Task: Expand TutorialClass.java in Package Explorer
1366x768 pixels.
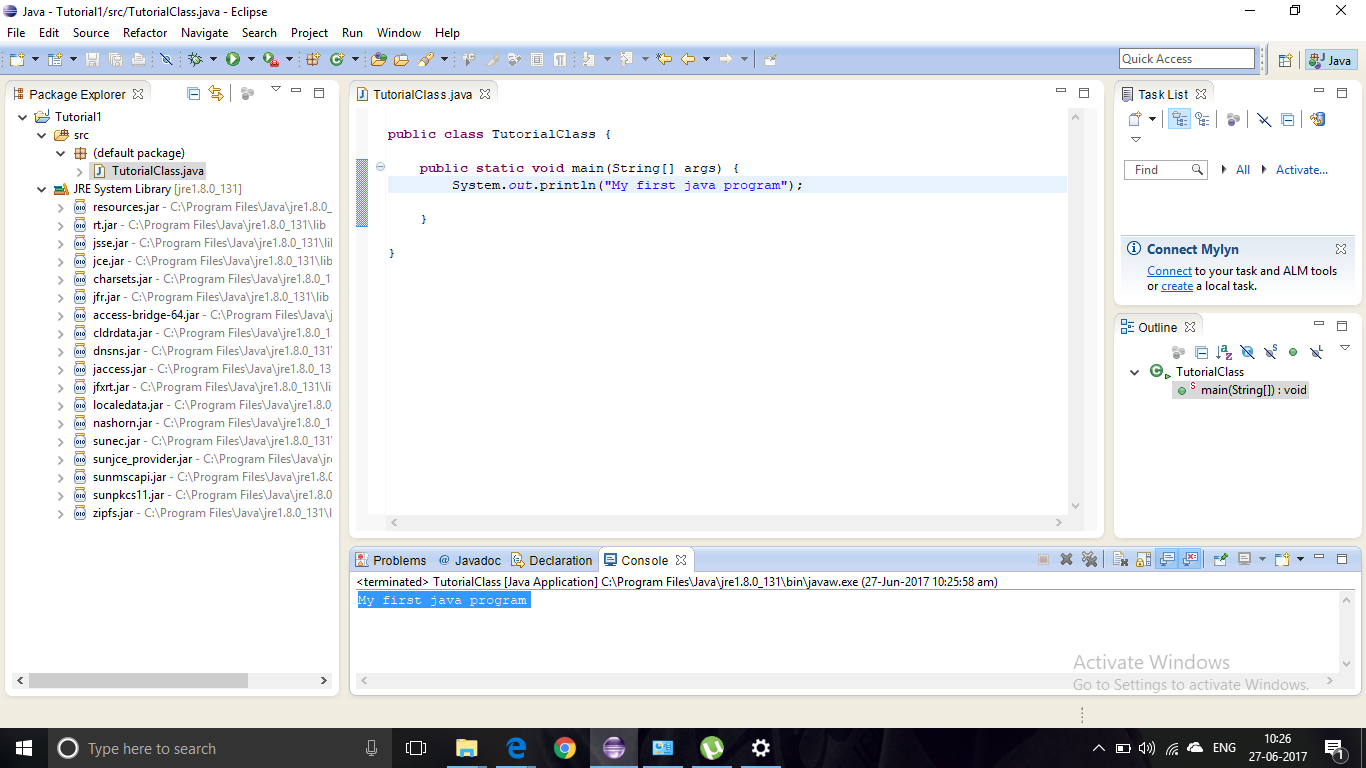Action: (79, 171)
